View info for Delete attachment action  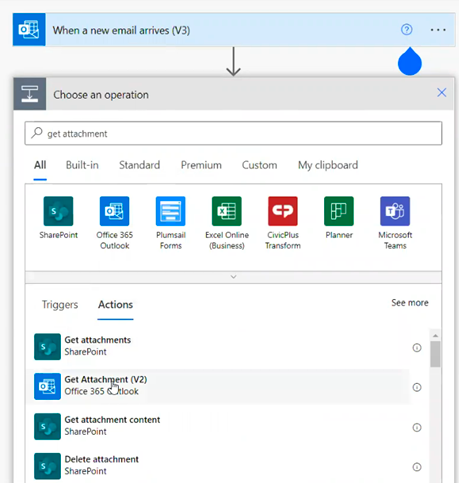point(417,467)
